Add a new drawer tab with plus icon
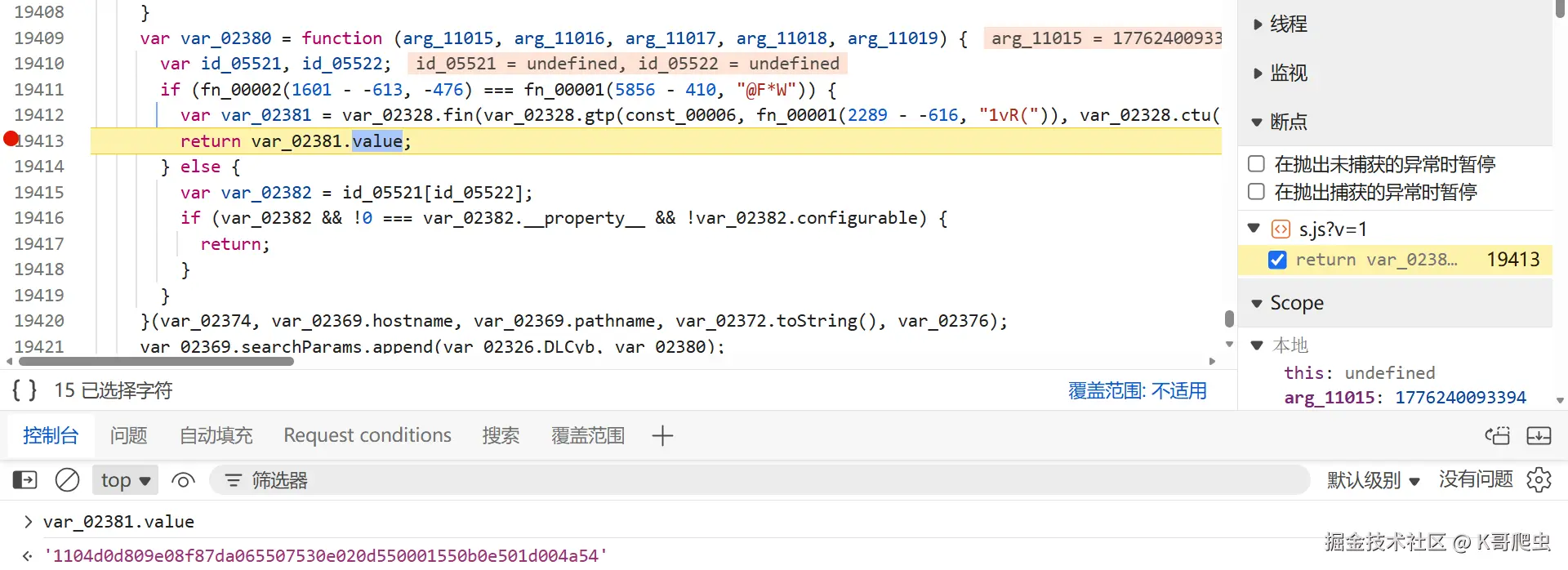 point(662,435)
